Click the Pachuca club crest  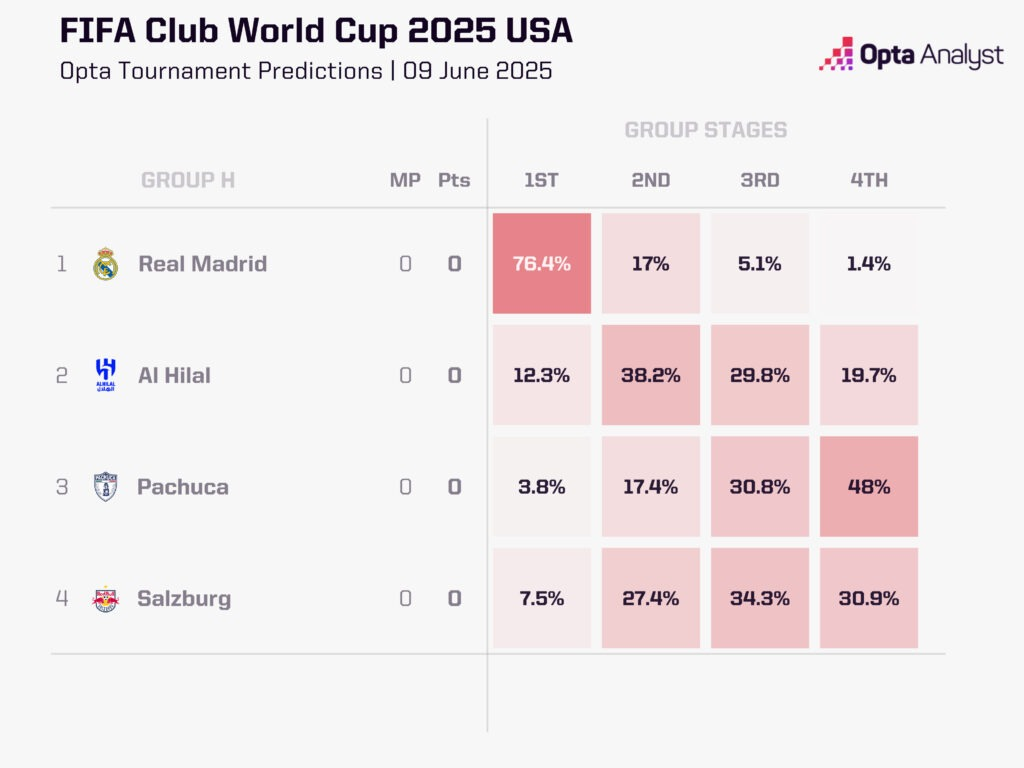tap(105, 487)
